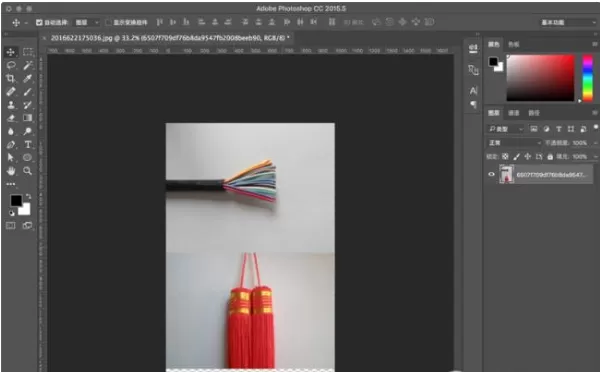Select the Horizontal Type tool
Viewport: 600px width, 372px height.
28,145
